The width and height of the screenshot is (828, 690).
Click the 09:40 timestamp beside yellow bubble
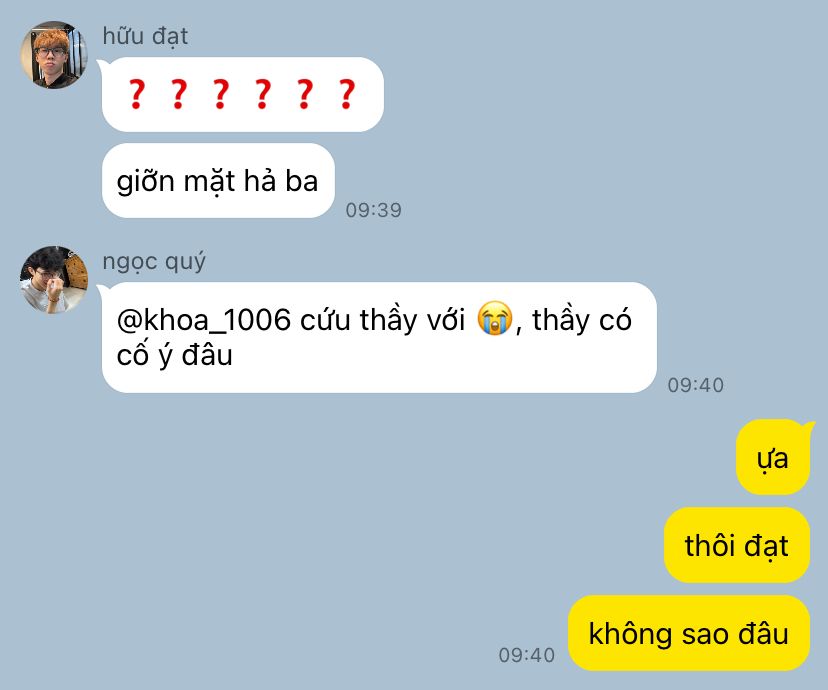526,655
